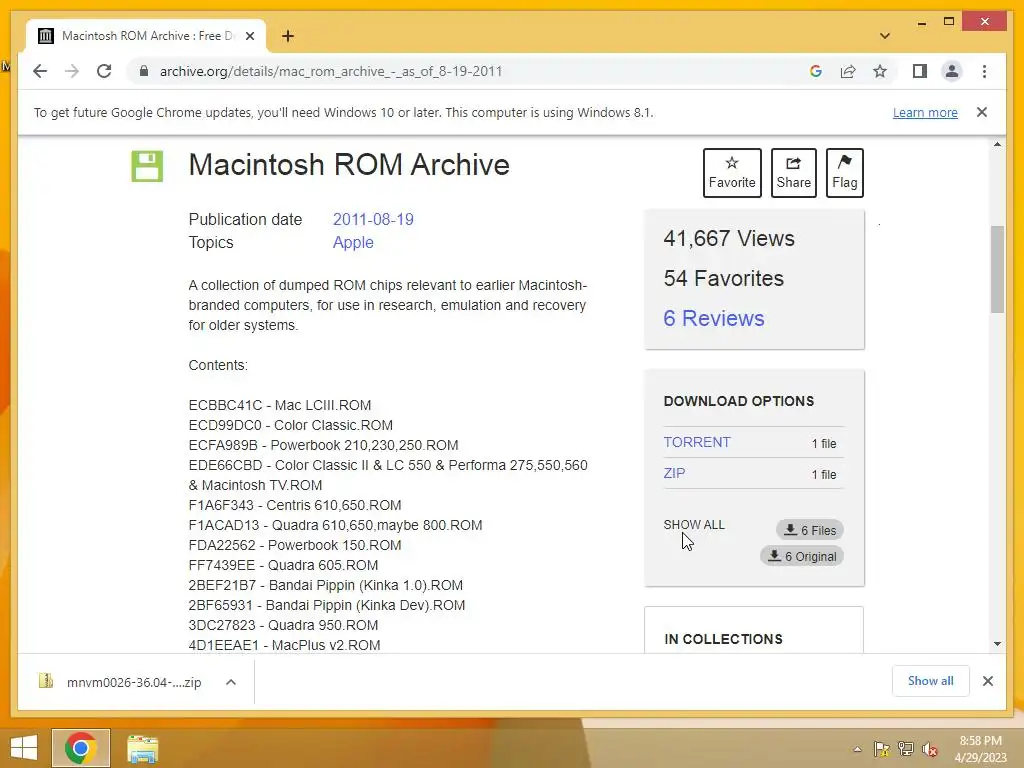
Task: Click the DOWNLOAD OPTIONS heading
Action: [x=739, y=401]
